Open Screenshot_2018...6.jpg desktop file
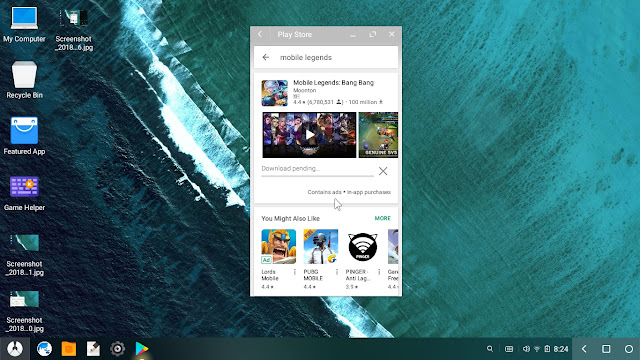The width and height of the screenshot is (640, 360). click(x=73, y=29)
